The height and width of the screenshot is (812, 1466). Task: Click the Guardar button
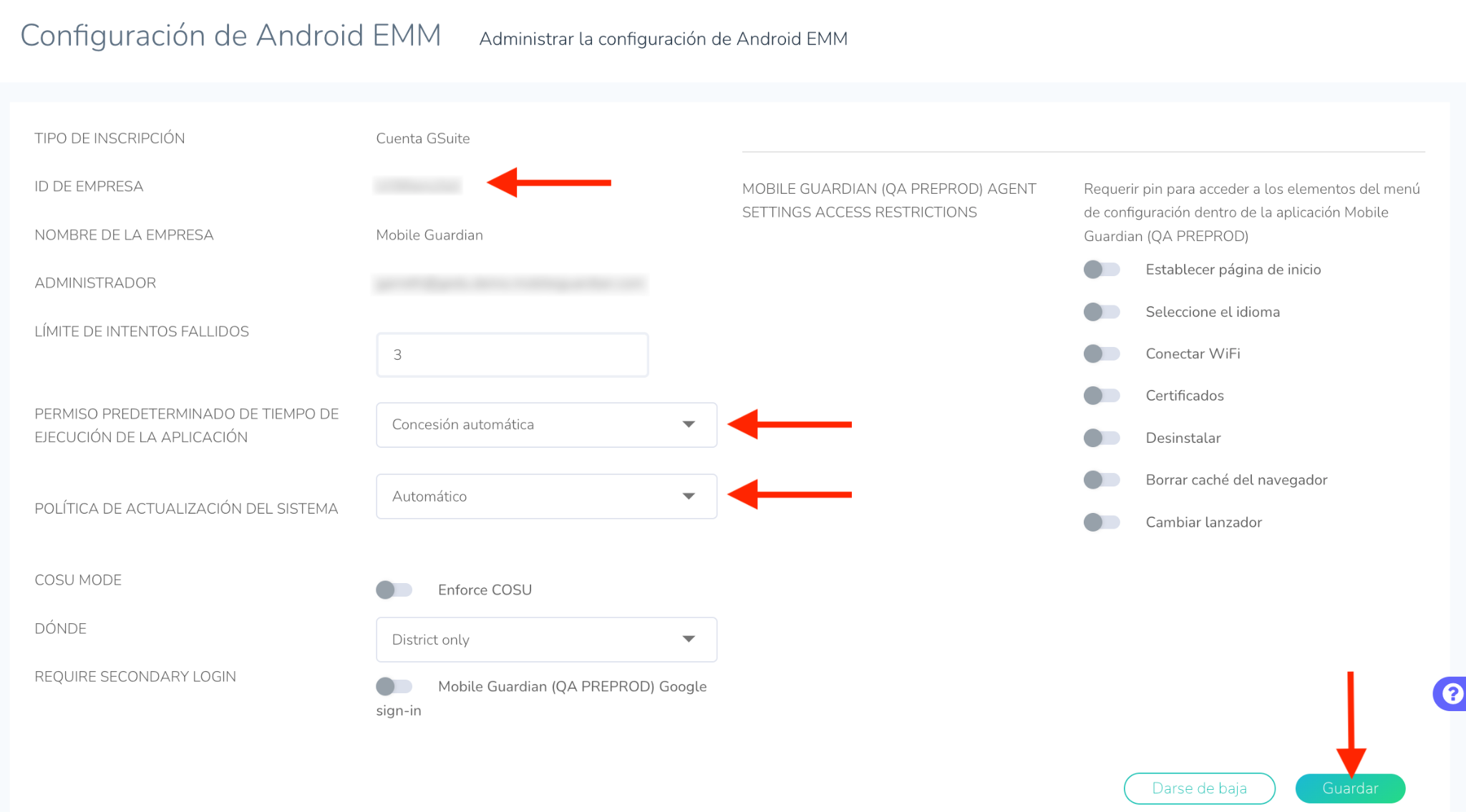[1350, 788]
